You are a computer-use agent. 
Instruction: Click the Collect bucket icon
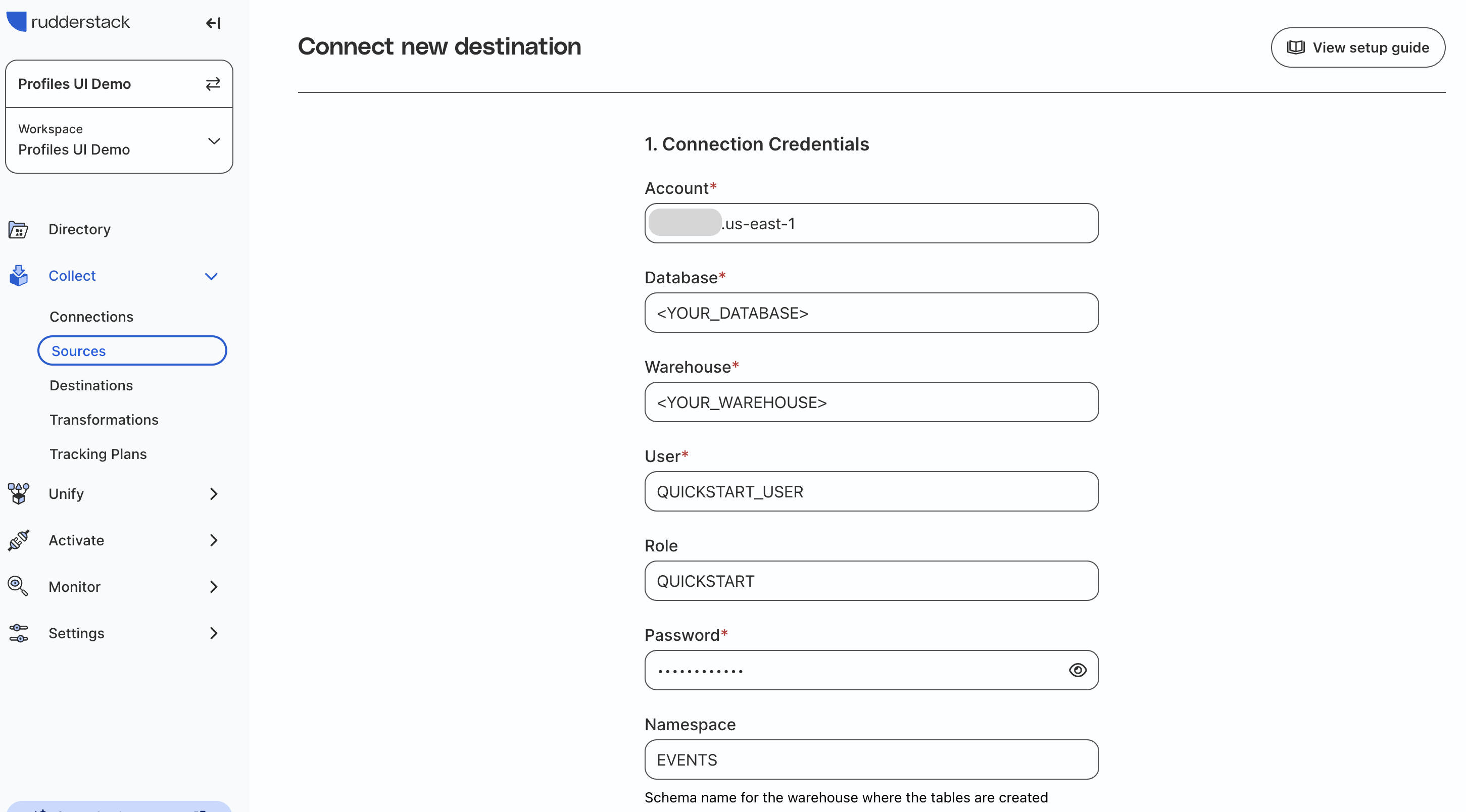click(18, 275)
